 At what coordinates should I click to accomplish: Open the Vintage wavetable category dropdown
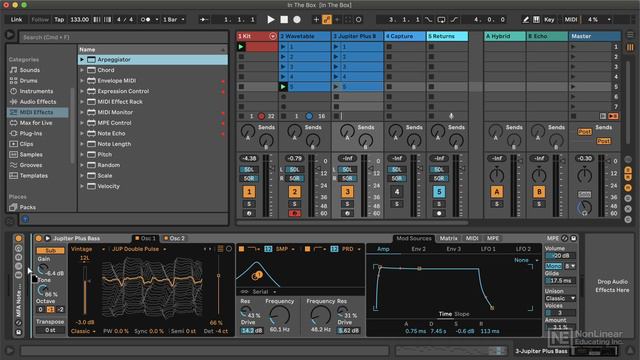88,249
